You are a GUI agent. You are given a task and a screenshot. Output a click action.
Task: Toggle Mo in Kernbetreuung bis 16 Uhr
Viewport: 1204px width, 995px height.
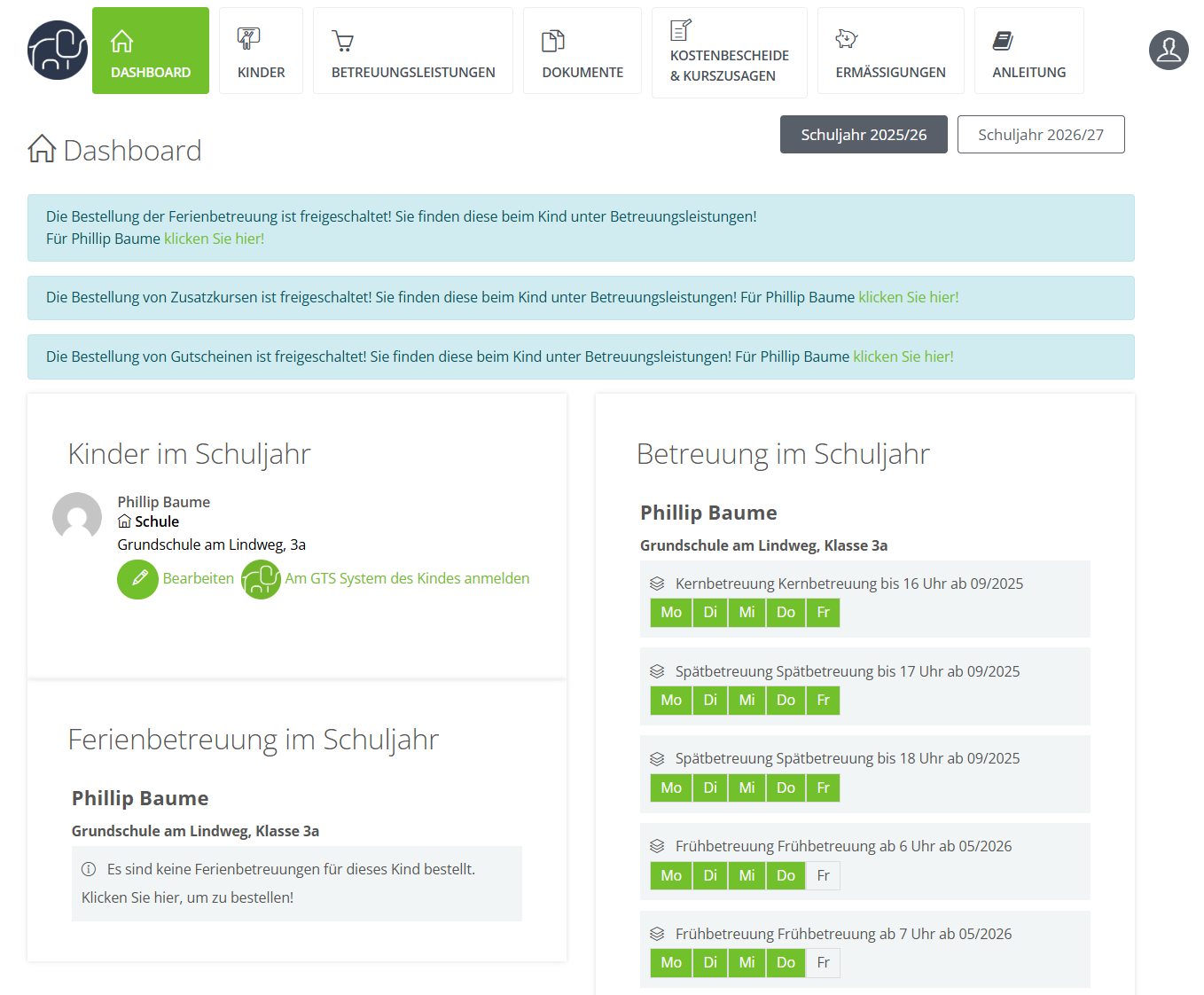point(671,612)
